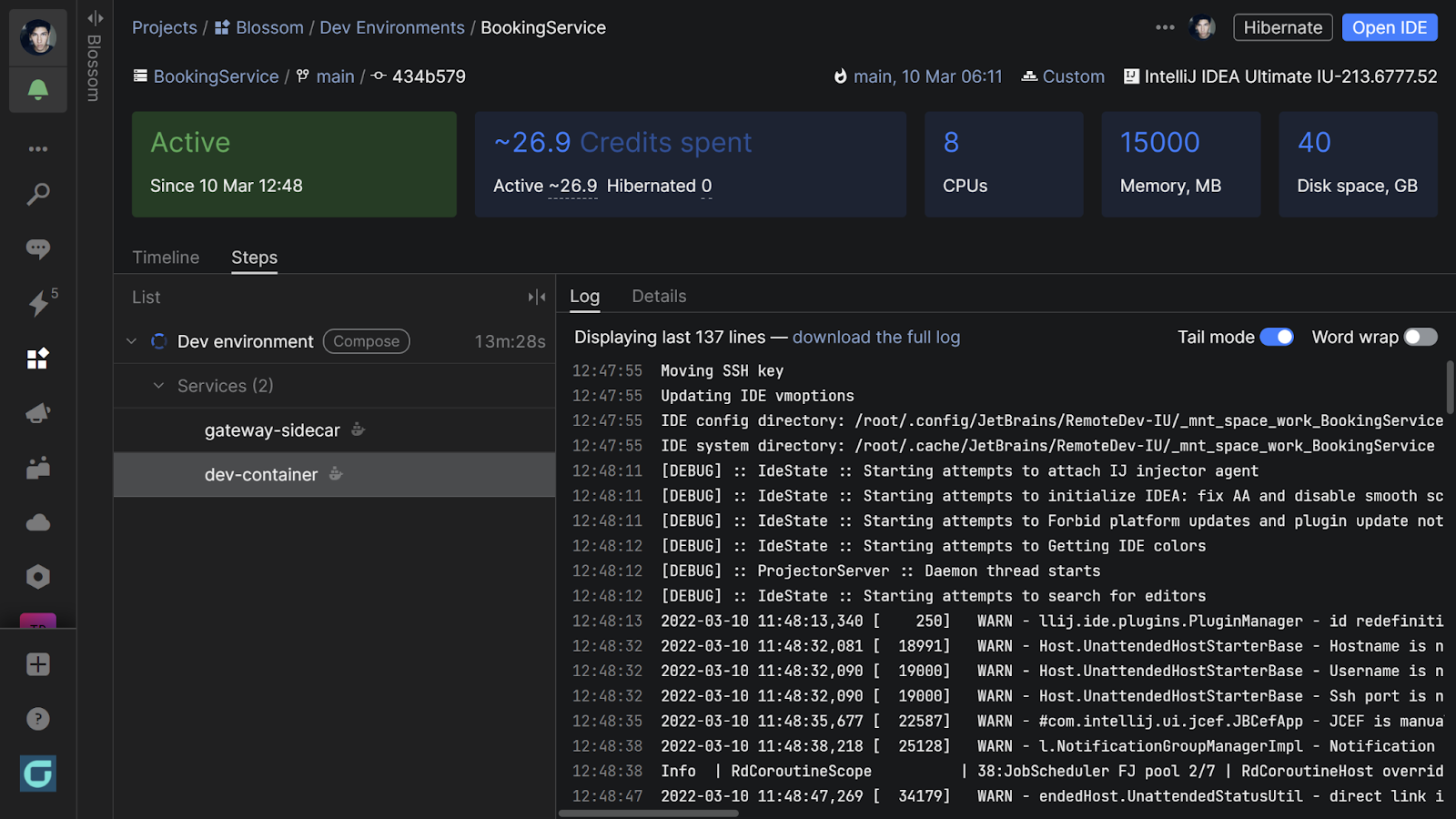Open BookingService repository link

tap(216, 76)
